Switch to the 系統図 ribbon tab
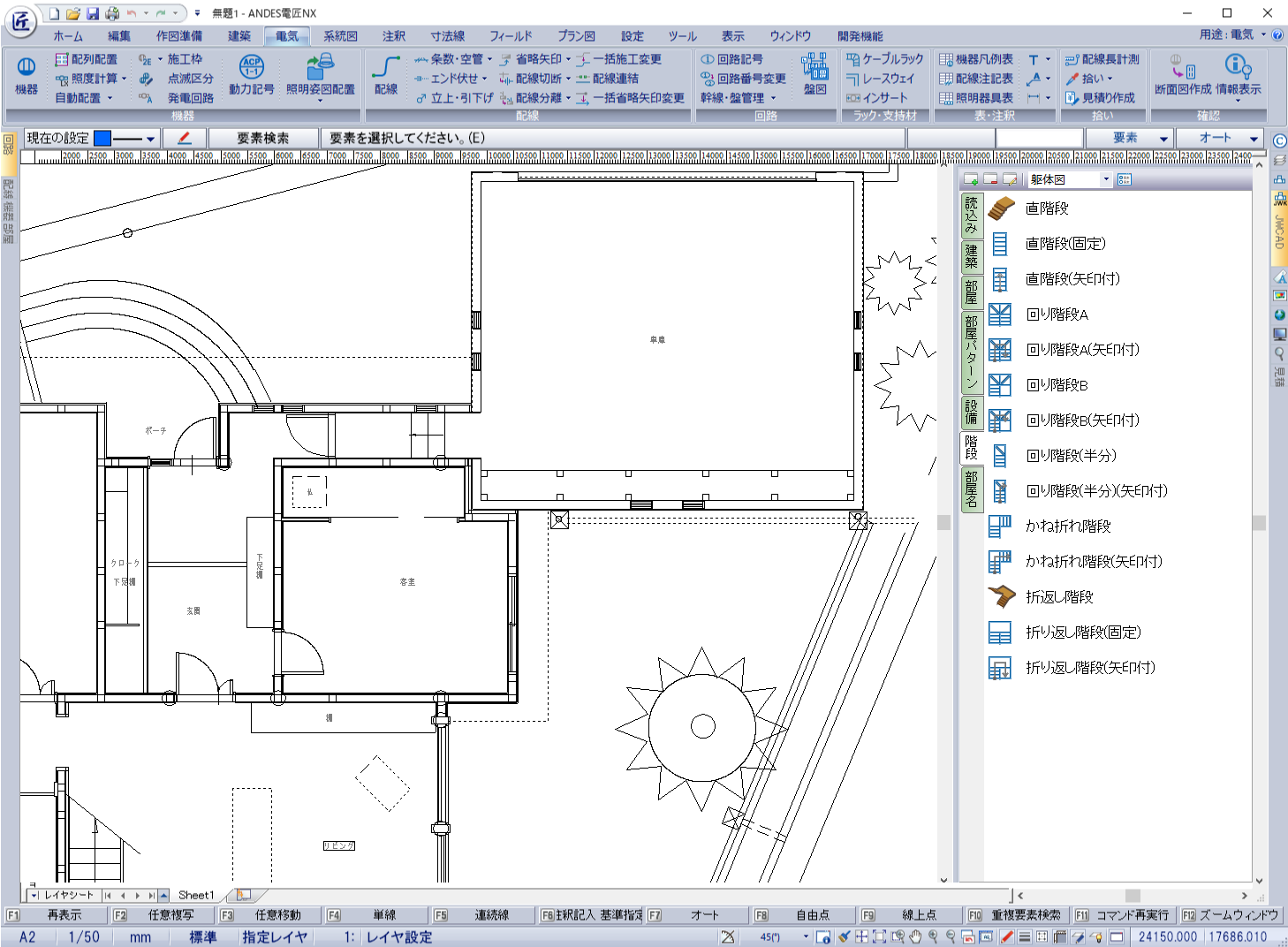This screenshot has width=1288, height=947. (x=340, y=36)
